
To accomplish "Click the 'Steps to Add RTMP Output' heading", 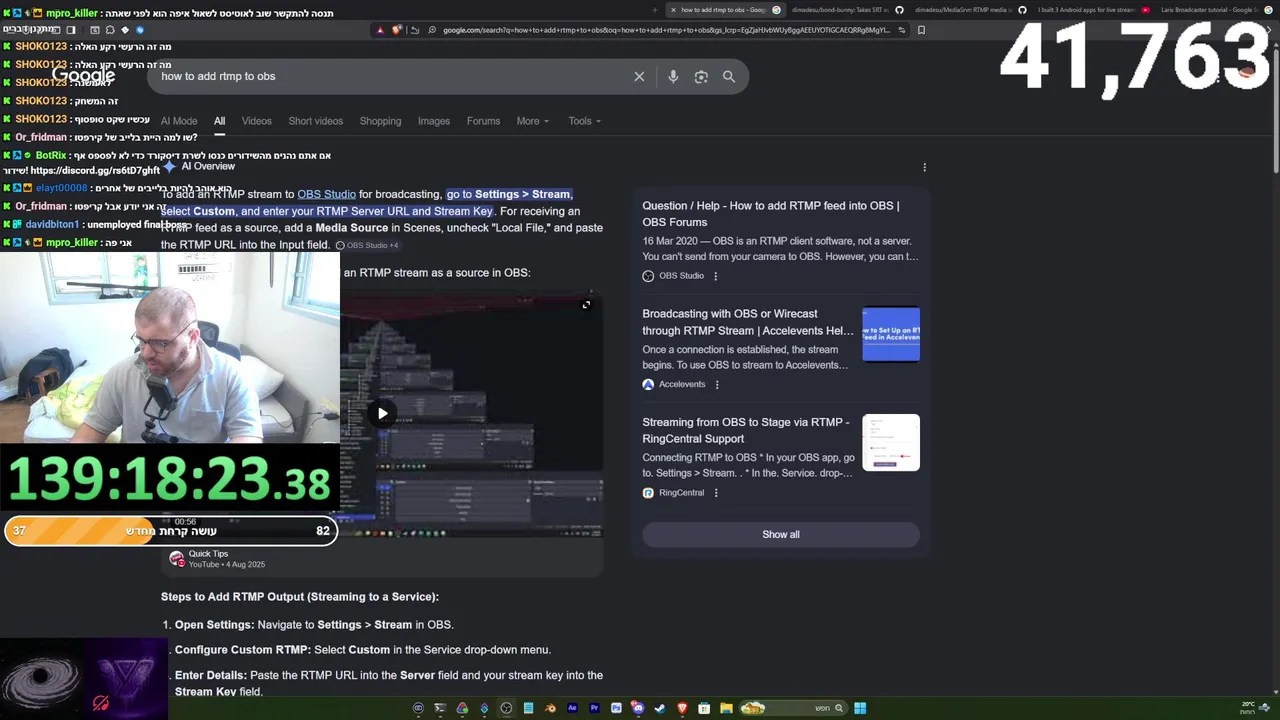I will (x=300, y=597).
